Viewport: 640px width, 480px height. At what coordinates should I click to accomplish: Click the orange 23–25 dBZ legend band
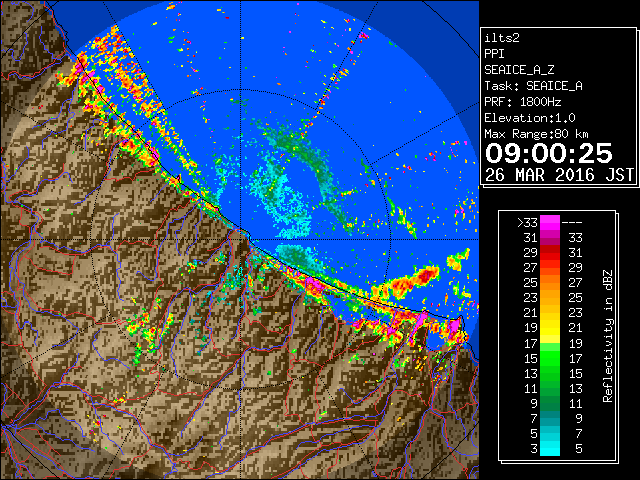click(550, 298)
